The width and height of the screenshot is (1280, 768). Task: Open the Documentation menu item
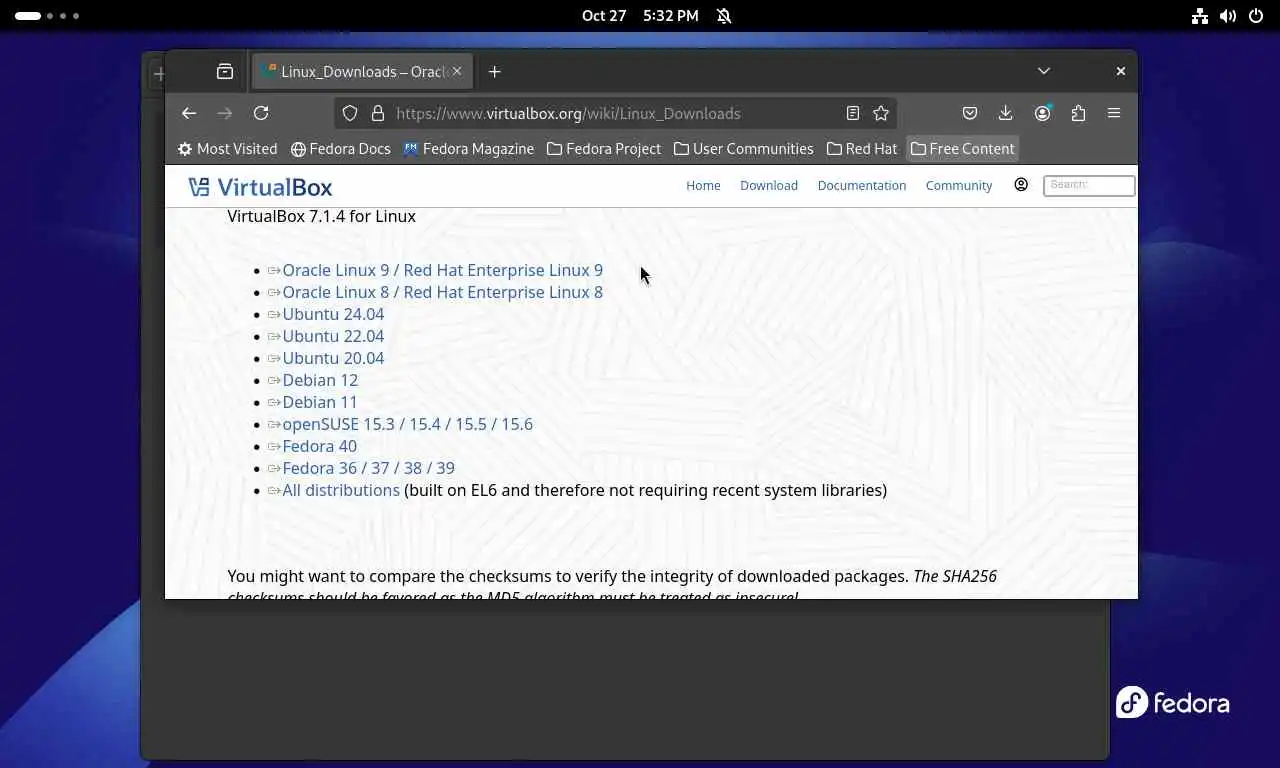[862, 185]
